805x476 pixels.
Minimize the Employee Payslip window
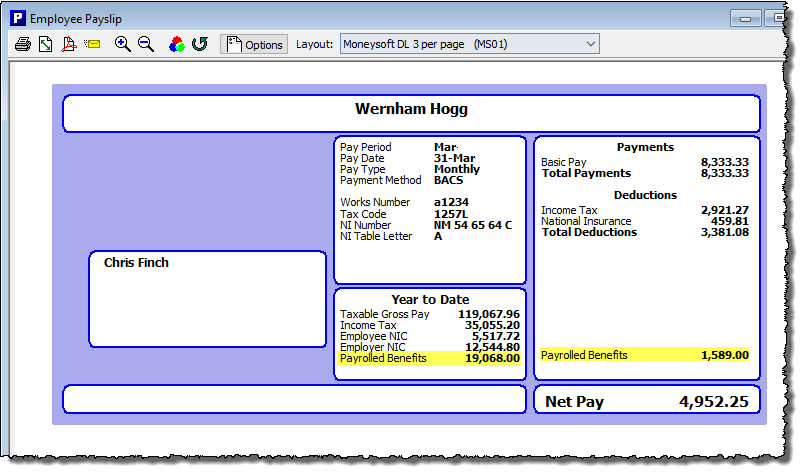[x=745, y=18]
